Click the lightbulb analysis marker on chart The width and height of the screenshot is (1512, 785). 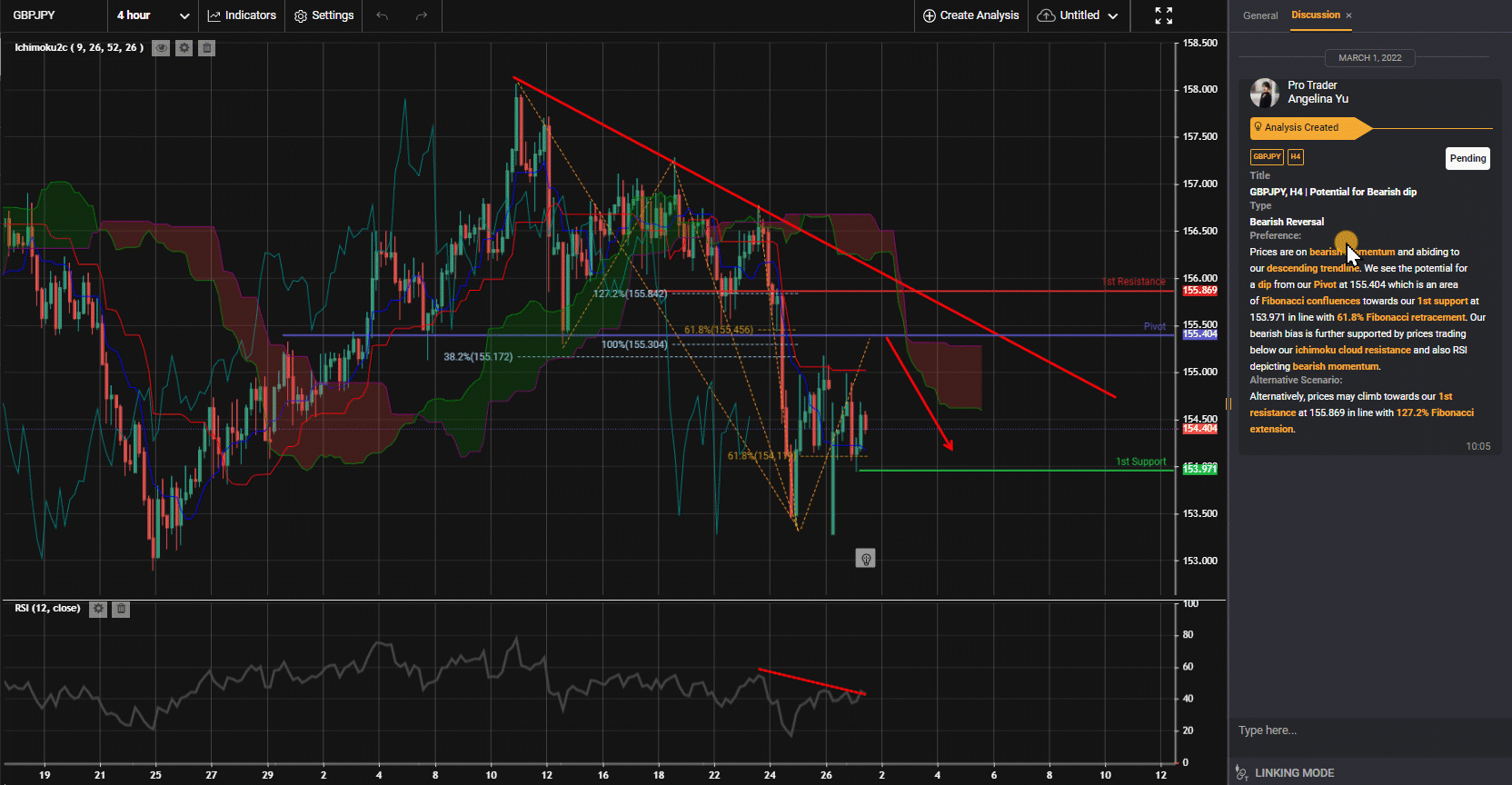pyautogui.click(x=866, y=559)
